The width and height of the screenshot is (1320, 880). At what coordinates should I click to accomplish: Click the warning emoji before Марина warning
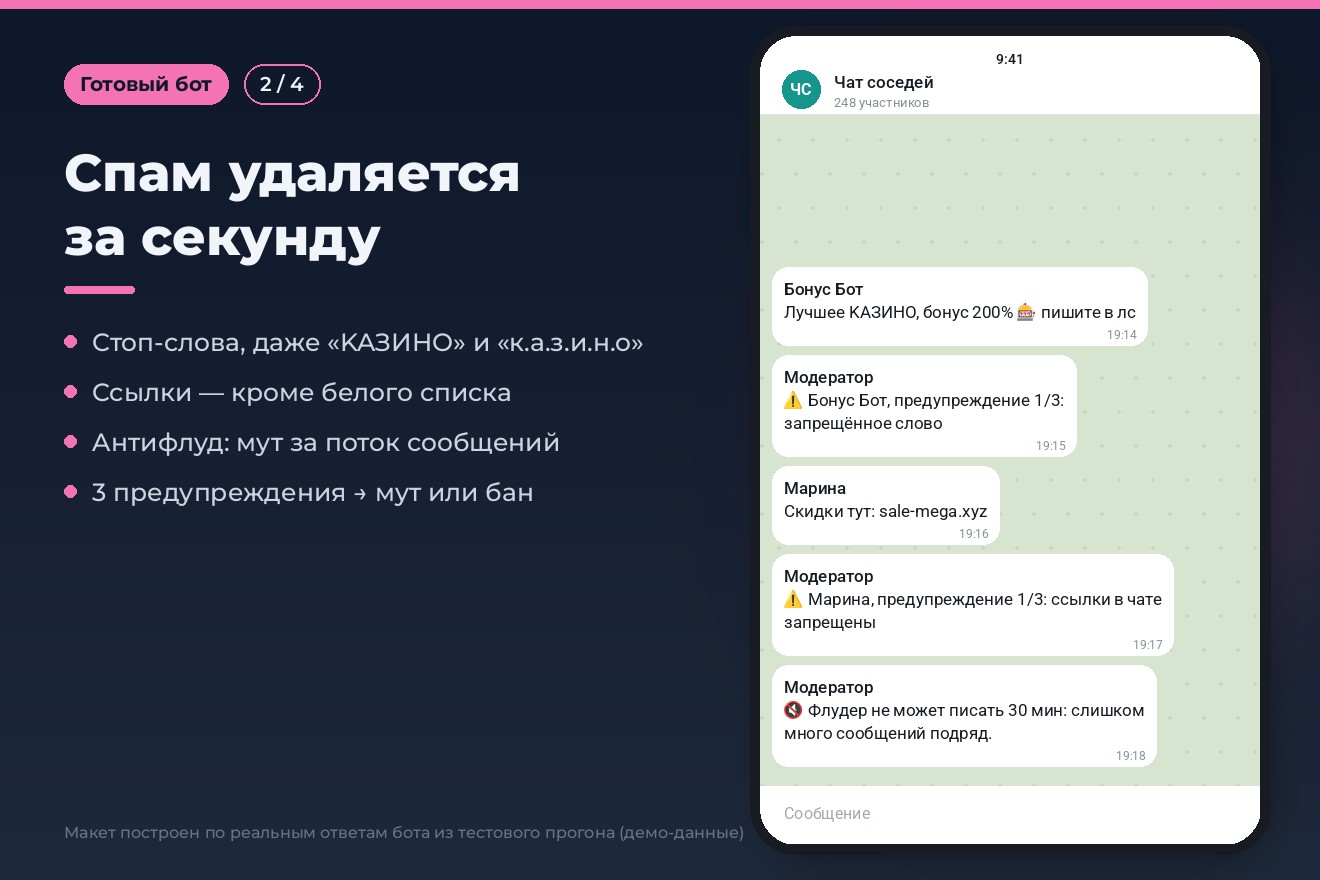793,599
